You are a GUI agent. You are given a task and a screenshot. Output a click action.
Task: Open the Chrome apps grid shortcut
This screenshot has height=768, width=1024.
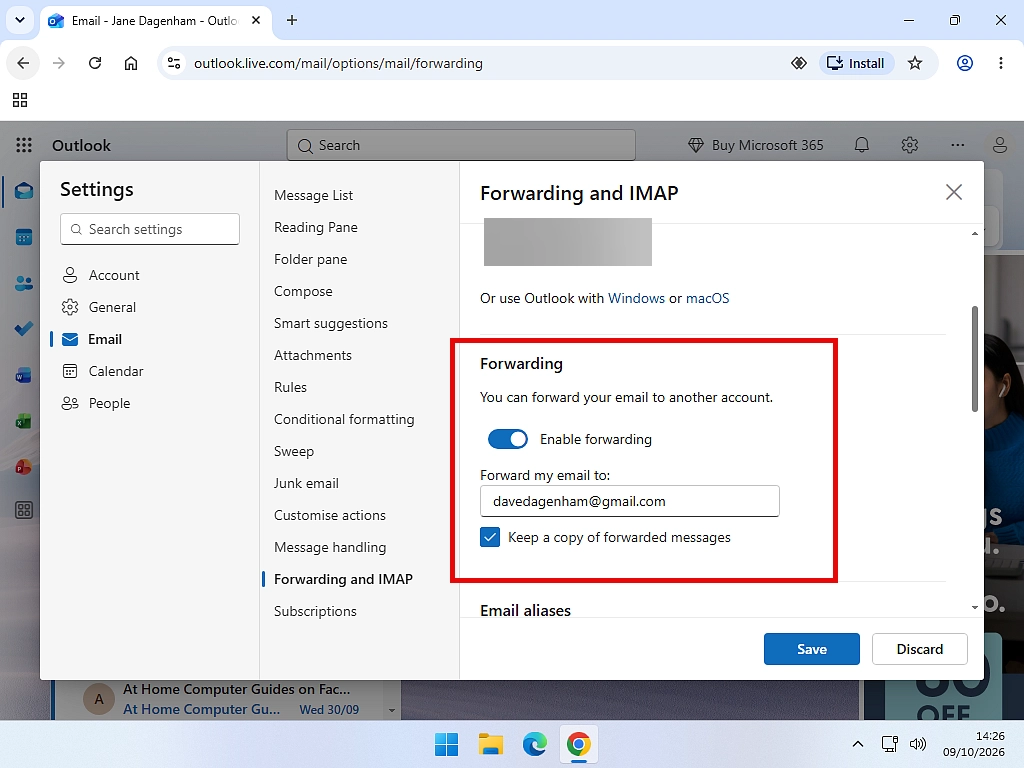click(20, 100)
